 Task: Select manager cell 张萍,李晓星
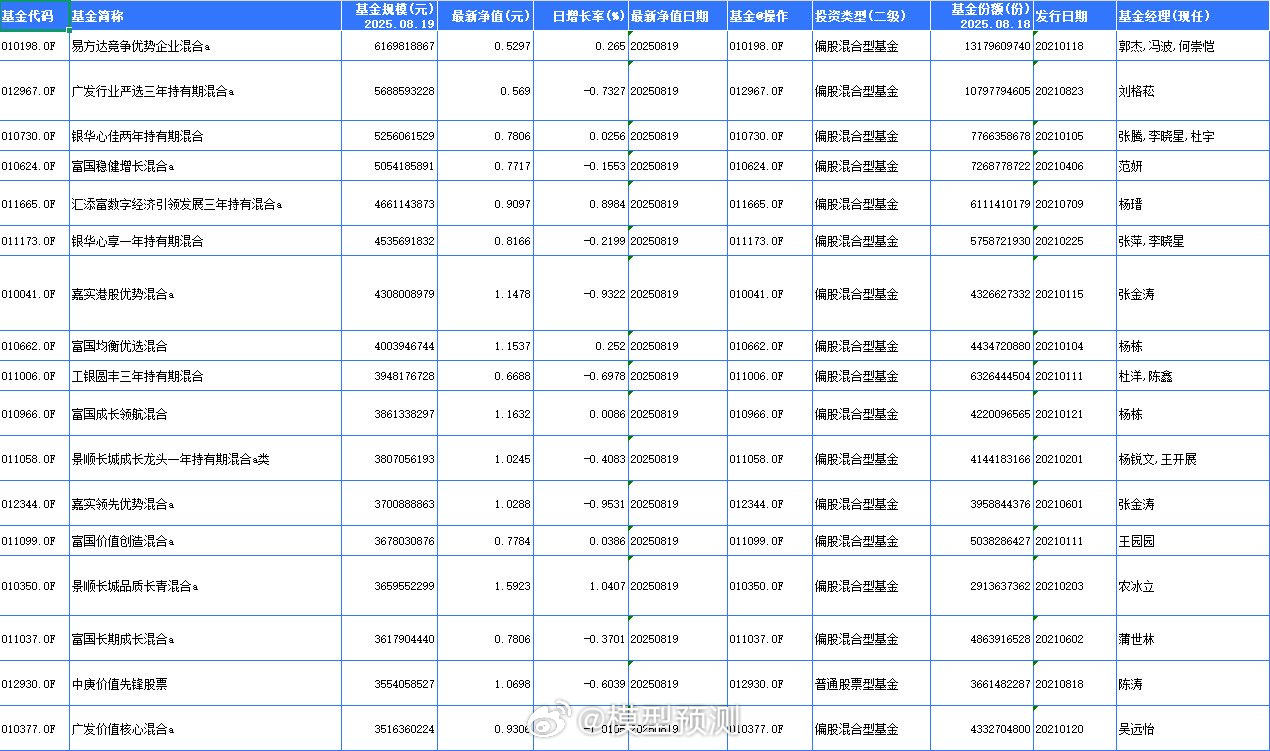pyautogui.click(x=1192, y=241)
